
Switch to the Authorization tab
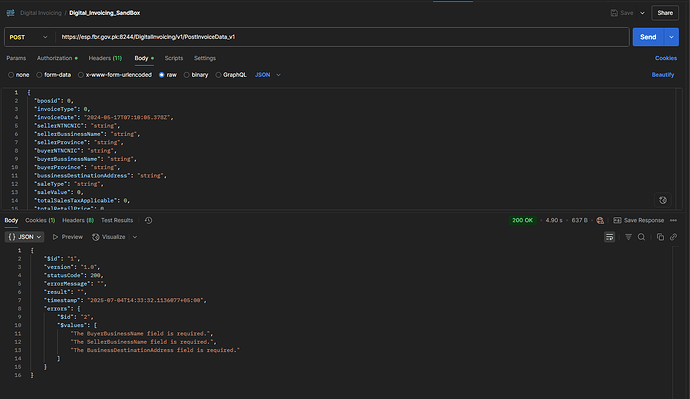click(x=57, y=58)
